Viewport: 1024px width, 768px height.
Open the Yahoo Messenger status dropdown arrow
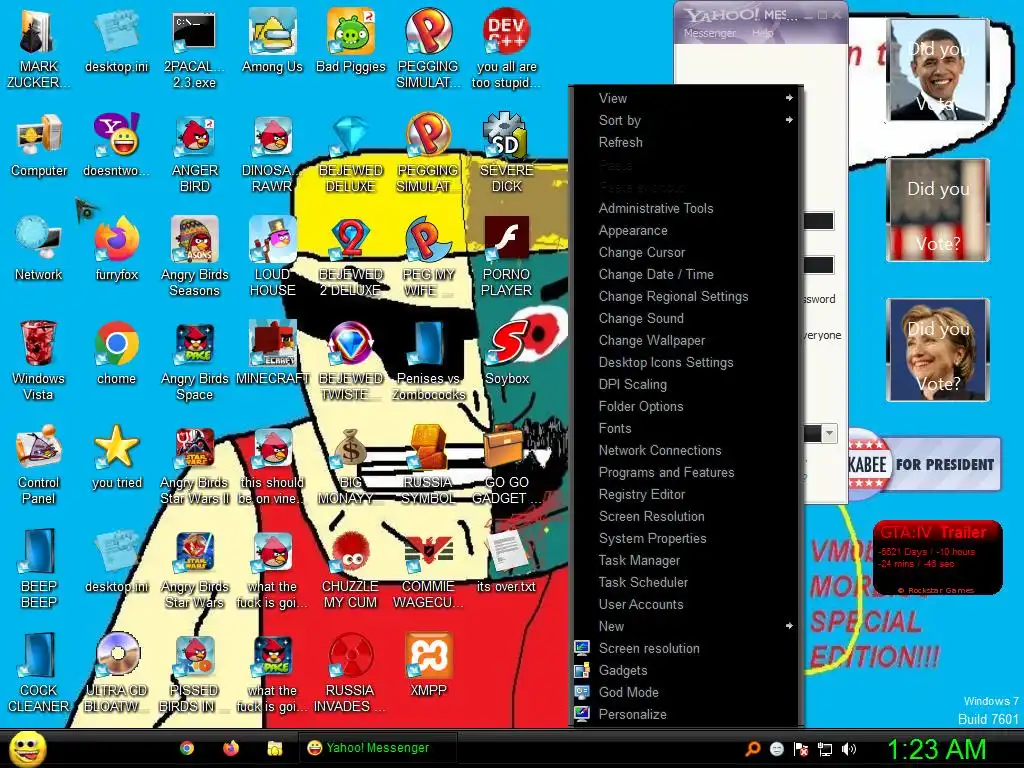829,433
